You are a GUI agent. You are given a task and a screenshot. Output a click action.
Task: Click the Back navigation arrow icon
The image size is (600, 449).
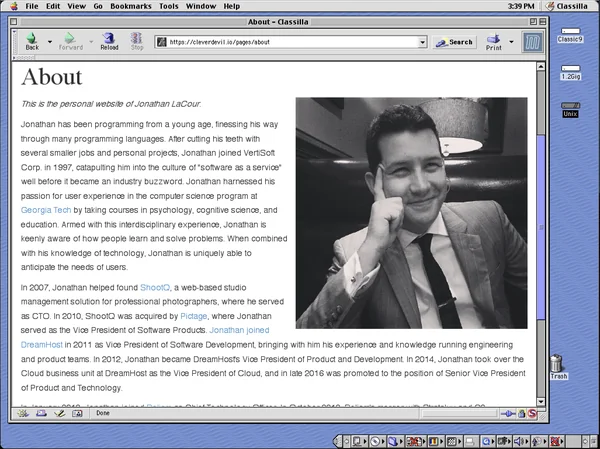tap(32, 39)
